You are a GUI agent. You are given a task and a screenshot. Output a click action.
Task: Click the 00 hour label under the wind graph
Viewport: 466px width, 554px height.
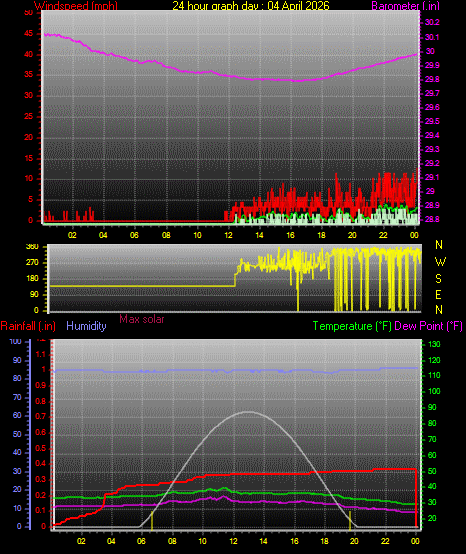(x=415, y=235)
